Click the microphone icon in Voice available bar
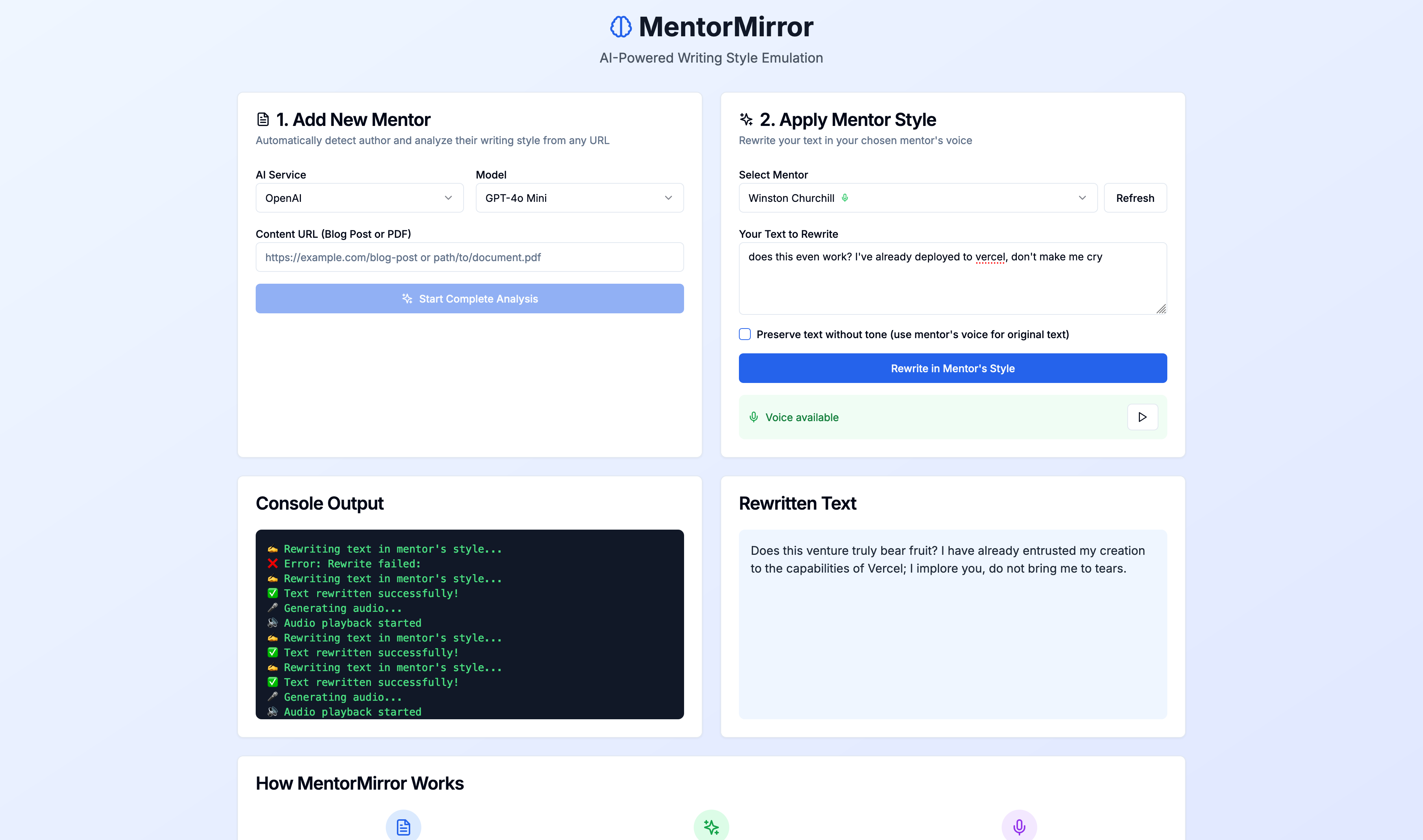 (x=754, y=417)
